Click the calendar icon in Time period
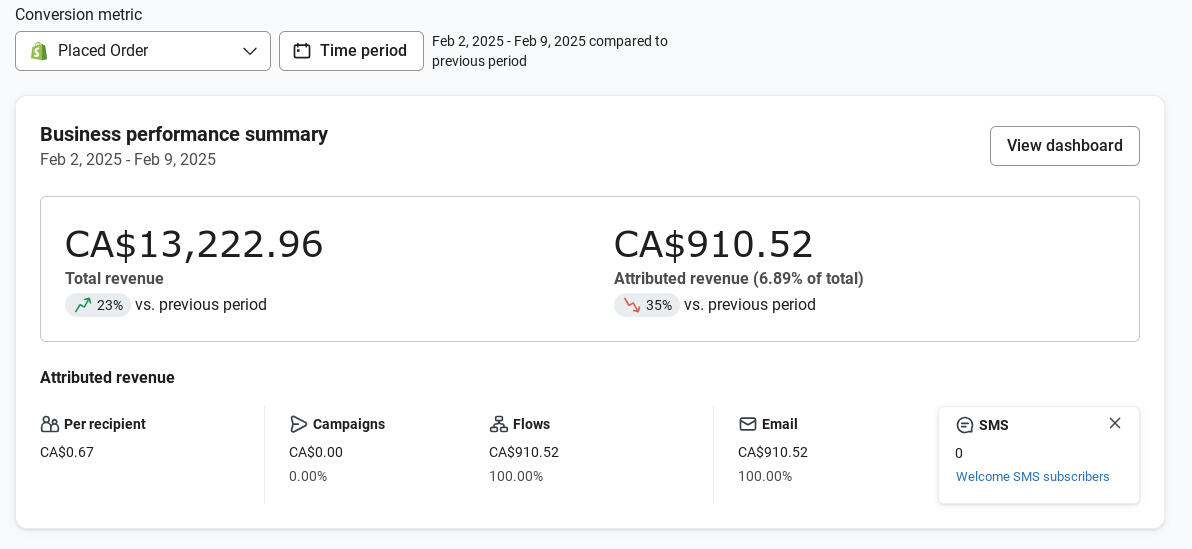 [x=302, y=51]
